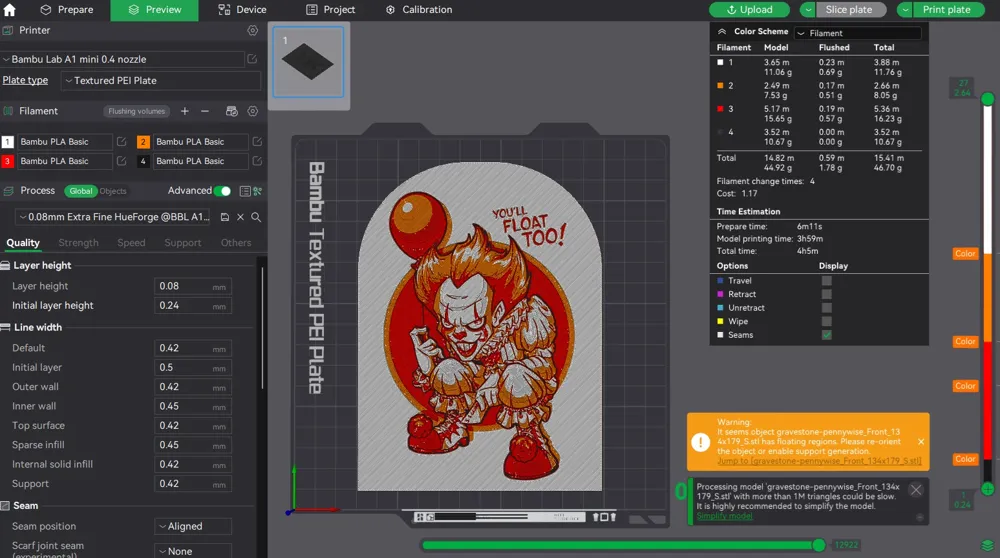Open the Calibration tab
Screen dimensions: 1000x558
[x=419, y=10]
